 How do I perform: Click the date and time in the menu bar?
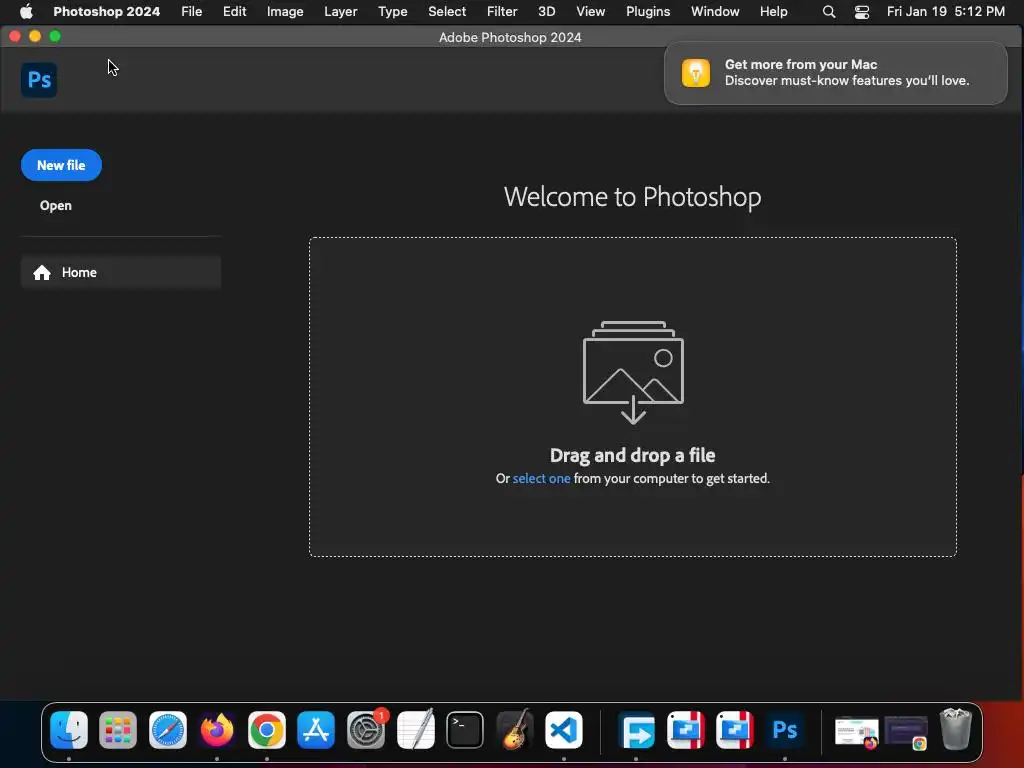click(946, 12)
